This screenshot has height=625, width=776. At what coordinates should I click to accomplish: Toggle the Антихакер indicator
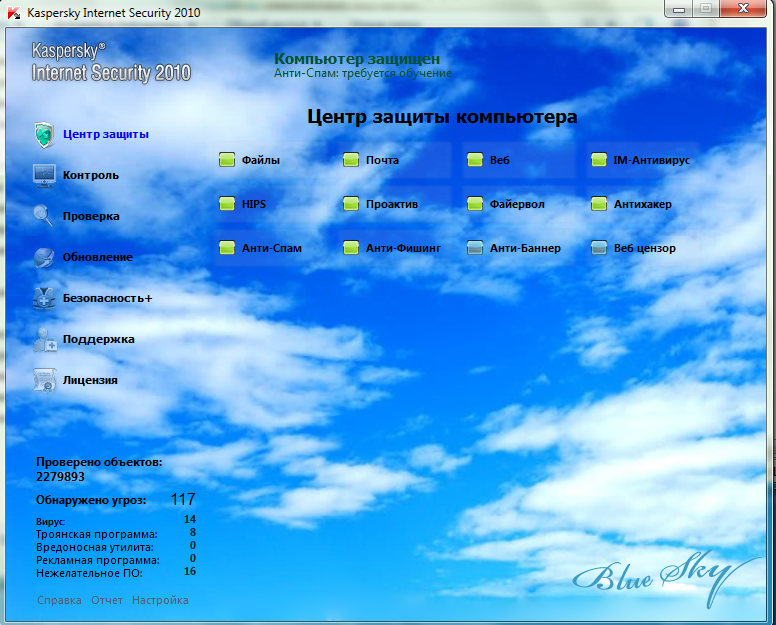599,204
